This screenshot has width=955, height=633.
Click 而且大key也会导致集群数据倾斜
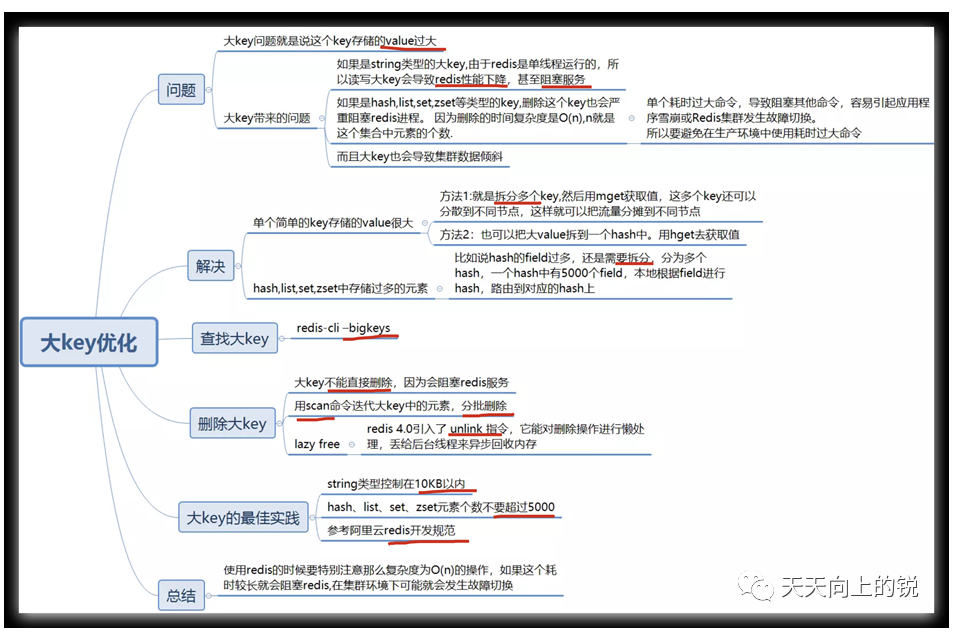click(420, 157)
